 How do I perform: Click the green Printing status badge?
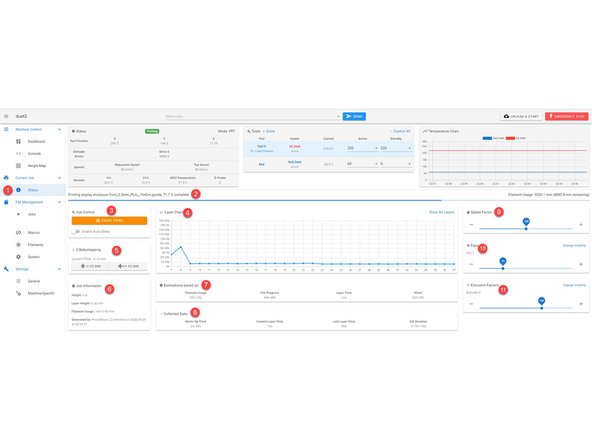pos(152,131)
